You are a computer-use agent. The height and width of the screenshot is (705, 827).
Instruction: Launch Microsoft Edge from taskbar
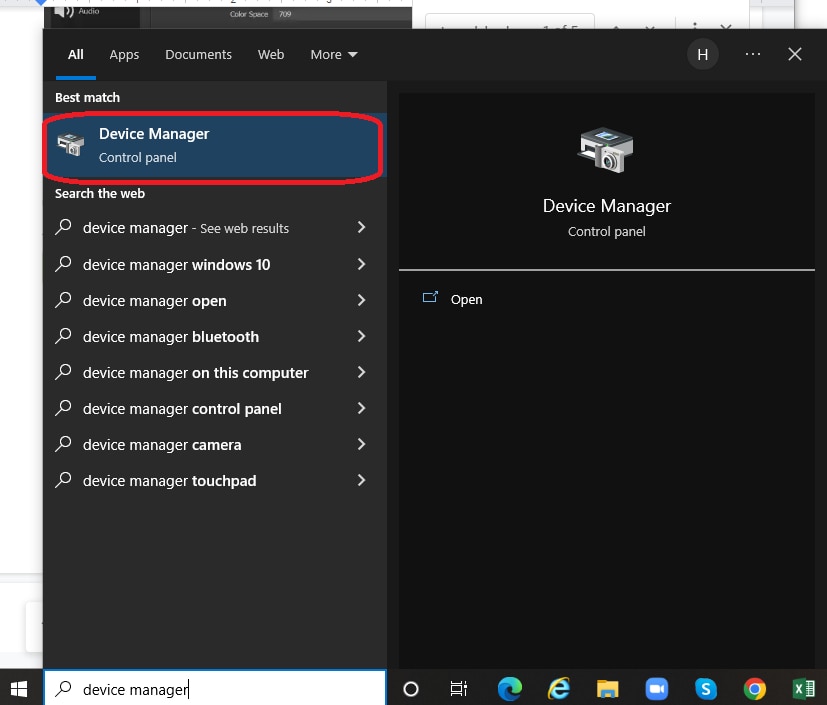(x=509, y=689)
